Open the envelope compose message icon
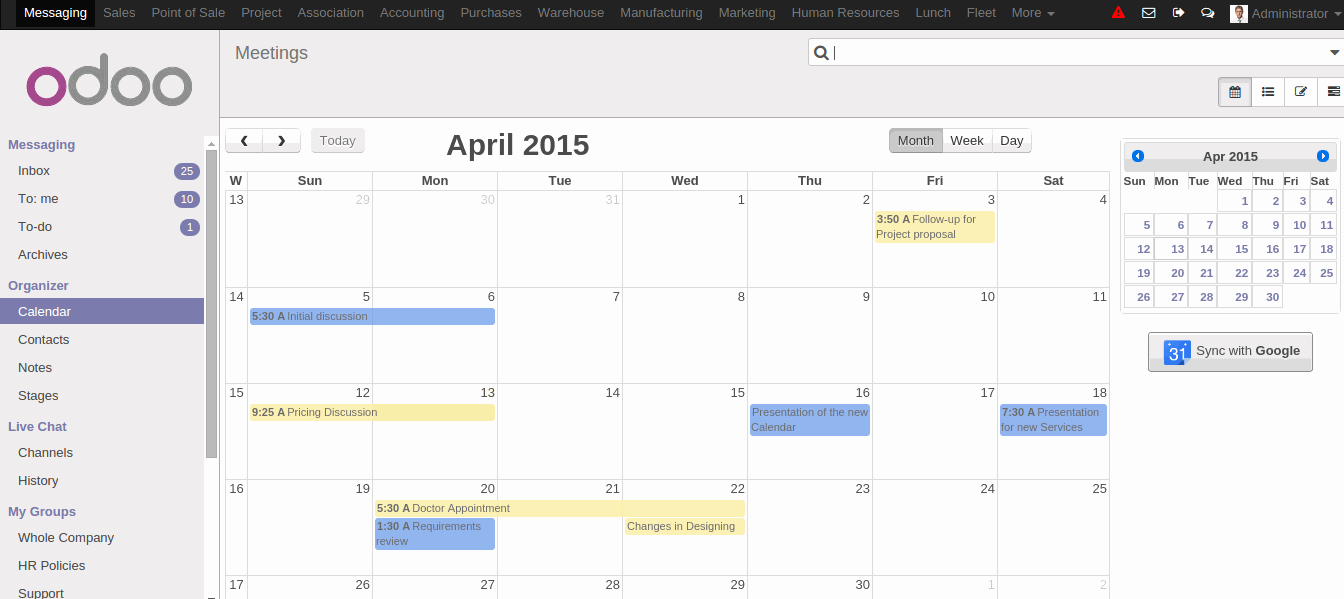The width and height of the screenshot is (1344, 599). pos(1148,13)
